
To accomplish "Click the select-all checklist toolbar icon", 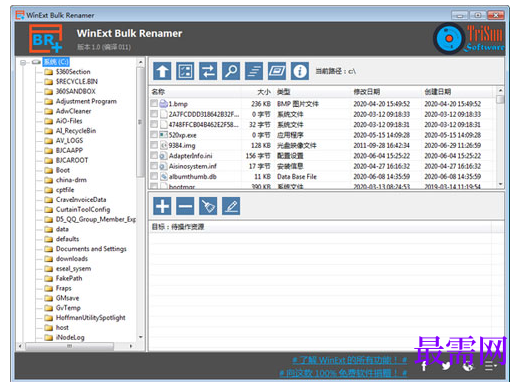I will (x=185, y=71).
